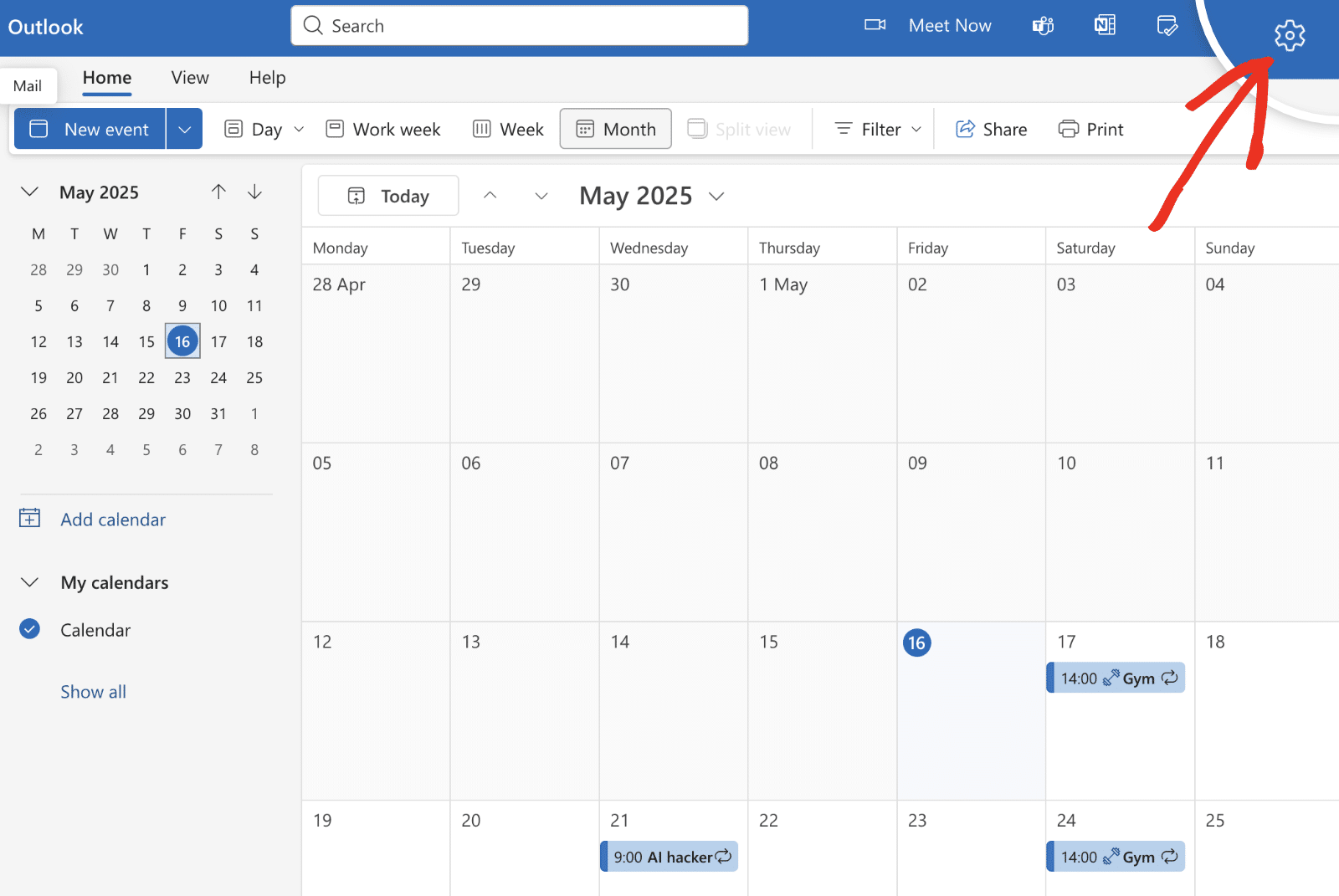Open the My Day to-do icon
Image resolution: width=1339 pixels, height=896 pixels.
(1167, 25)
